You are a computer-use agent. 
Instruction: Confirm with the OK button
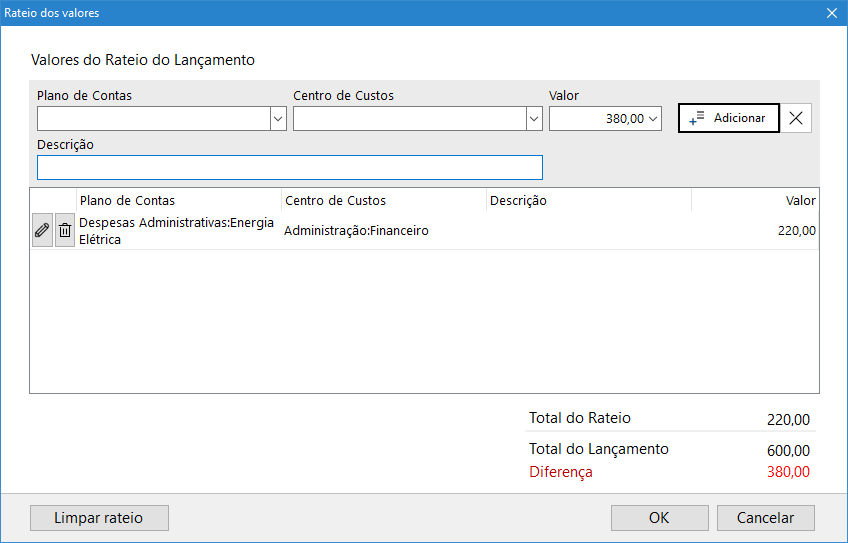[659, 518]
